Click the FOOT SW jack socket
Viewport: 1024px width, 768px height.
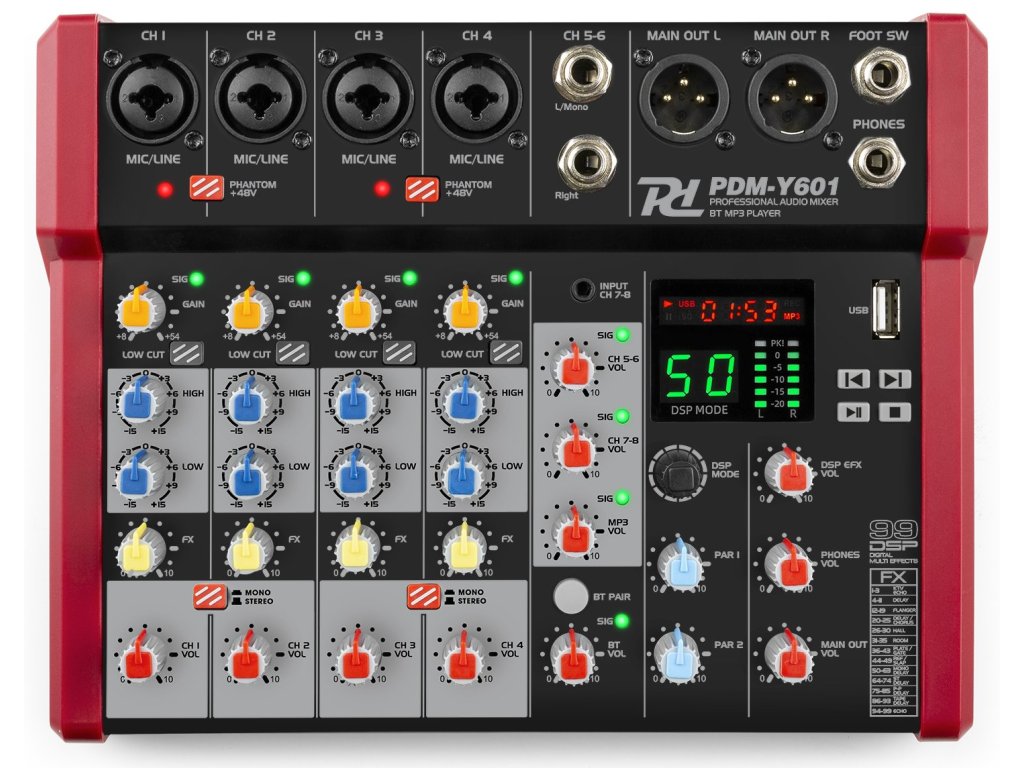coord(882,74)
